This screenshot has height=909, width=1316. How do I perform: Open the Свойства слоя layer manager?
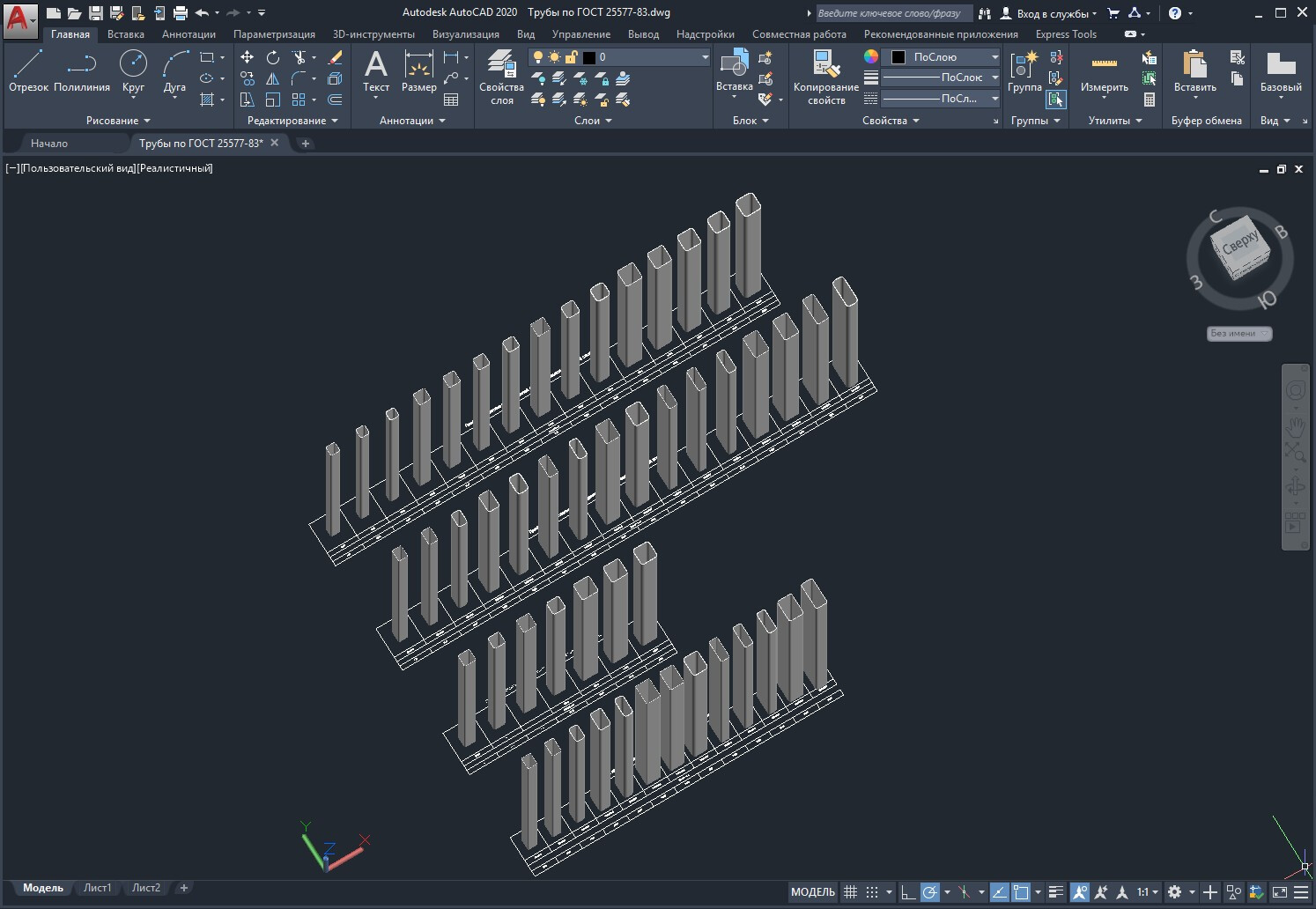(x=501, y=78)
